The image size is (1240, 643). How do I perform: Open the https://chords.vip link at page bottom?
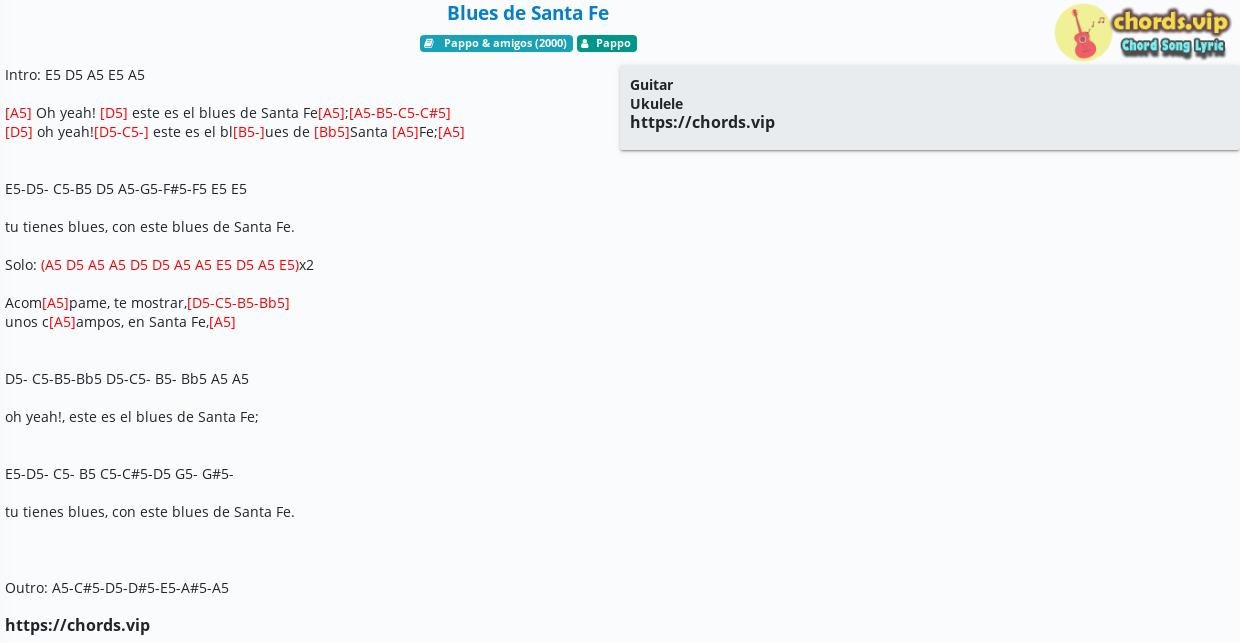(77, 625)
